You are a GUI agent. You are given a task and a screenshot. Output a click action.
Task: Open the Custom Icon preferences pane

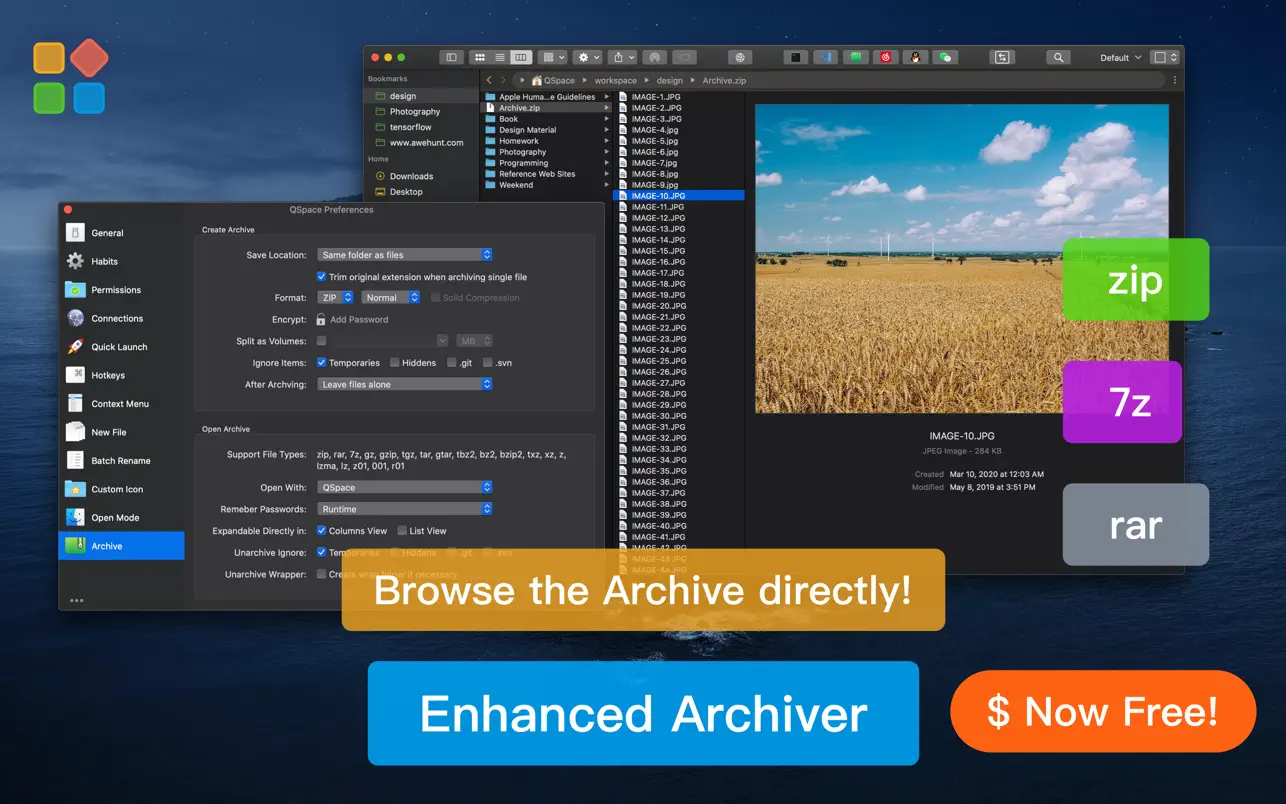121,489
